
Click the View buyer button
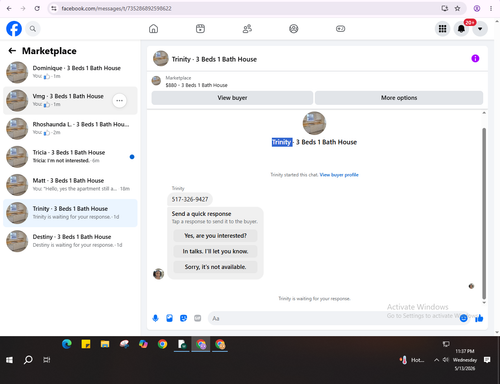(x=232, y=98)
